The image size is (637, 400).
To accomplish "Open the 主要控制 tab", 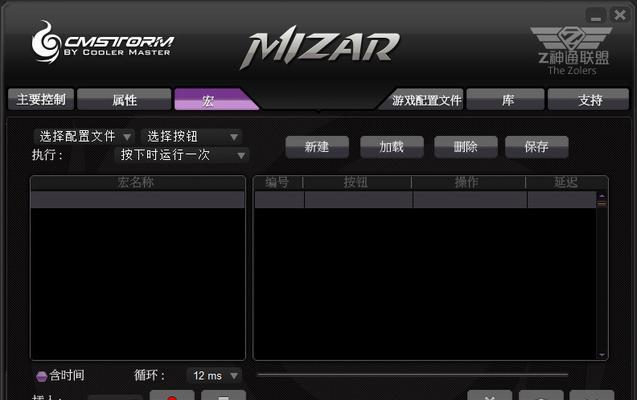I will tap(41, 99).
